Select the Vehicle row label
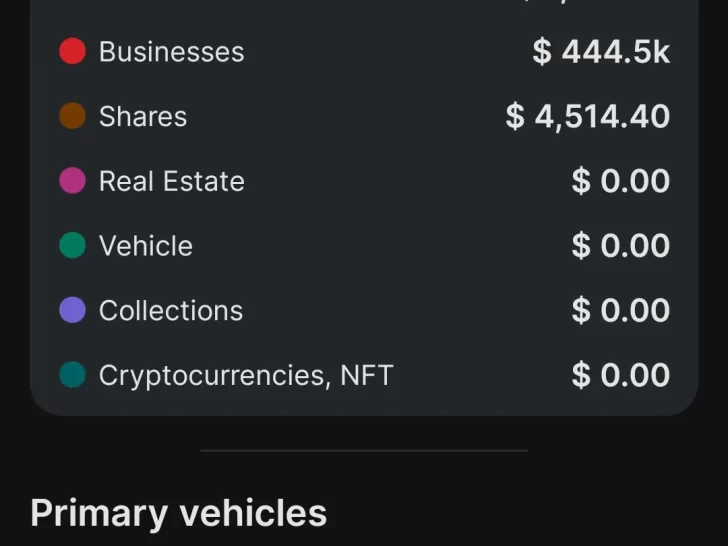Screen dimensions: 728x546 click(145, 246)
